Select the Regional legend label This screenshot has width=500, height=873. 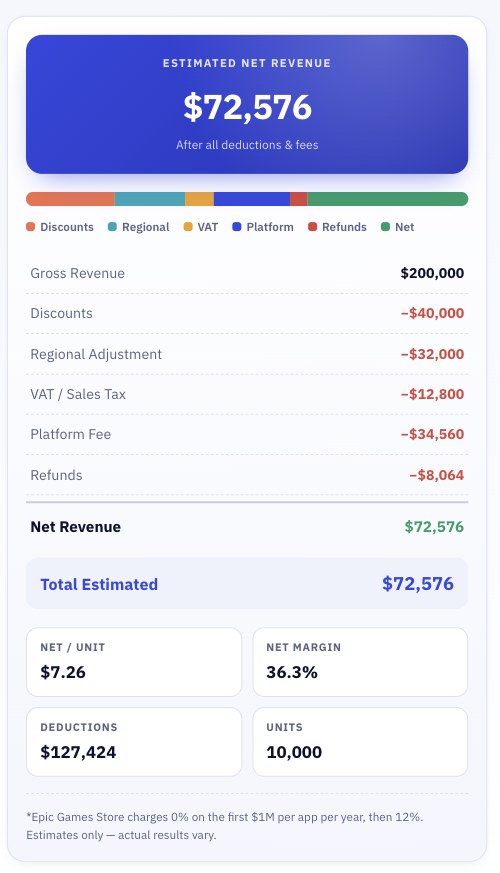[x=146, y=227]
